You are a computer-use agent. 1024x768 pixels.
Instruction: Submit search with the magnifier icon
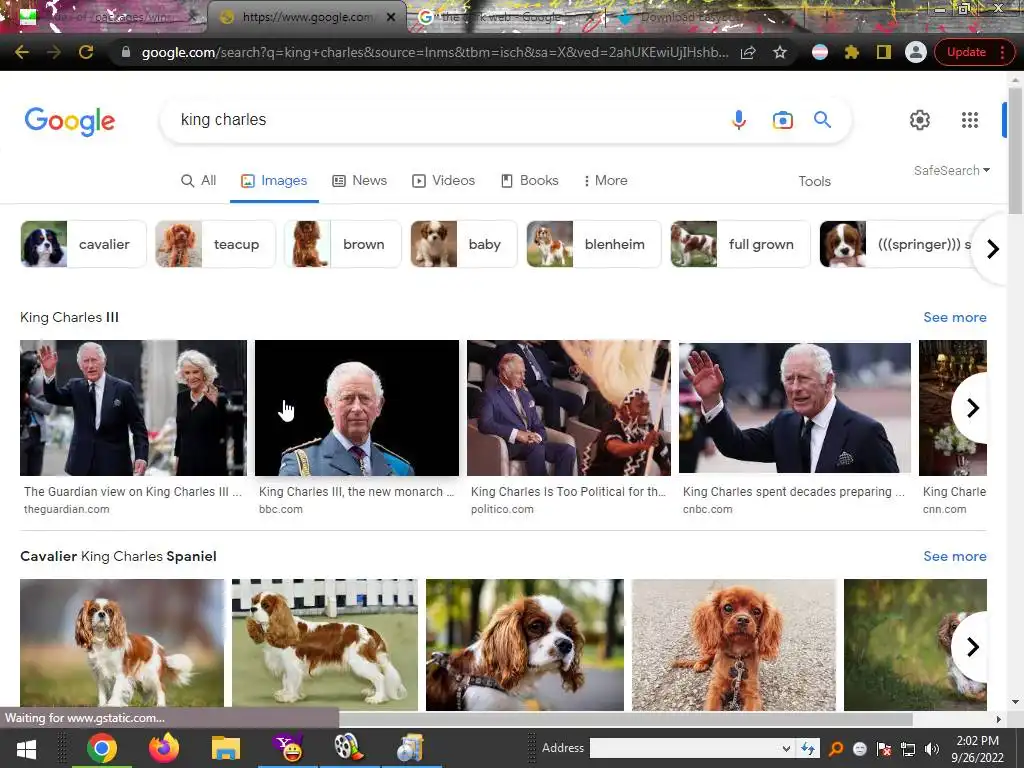click(822, 120)
